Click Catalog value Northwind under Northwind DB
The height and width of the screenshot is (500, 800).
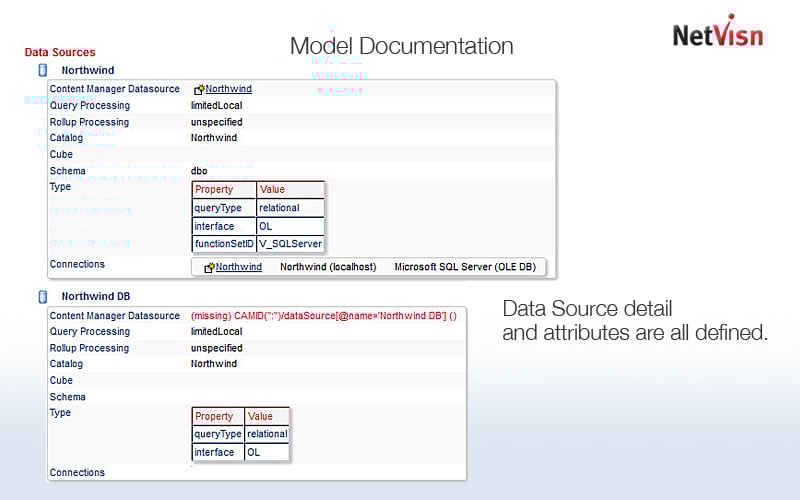click(x=214, y=364)
